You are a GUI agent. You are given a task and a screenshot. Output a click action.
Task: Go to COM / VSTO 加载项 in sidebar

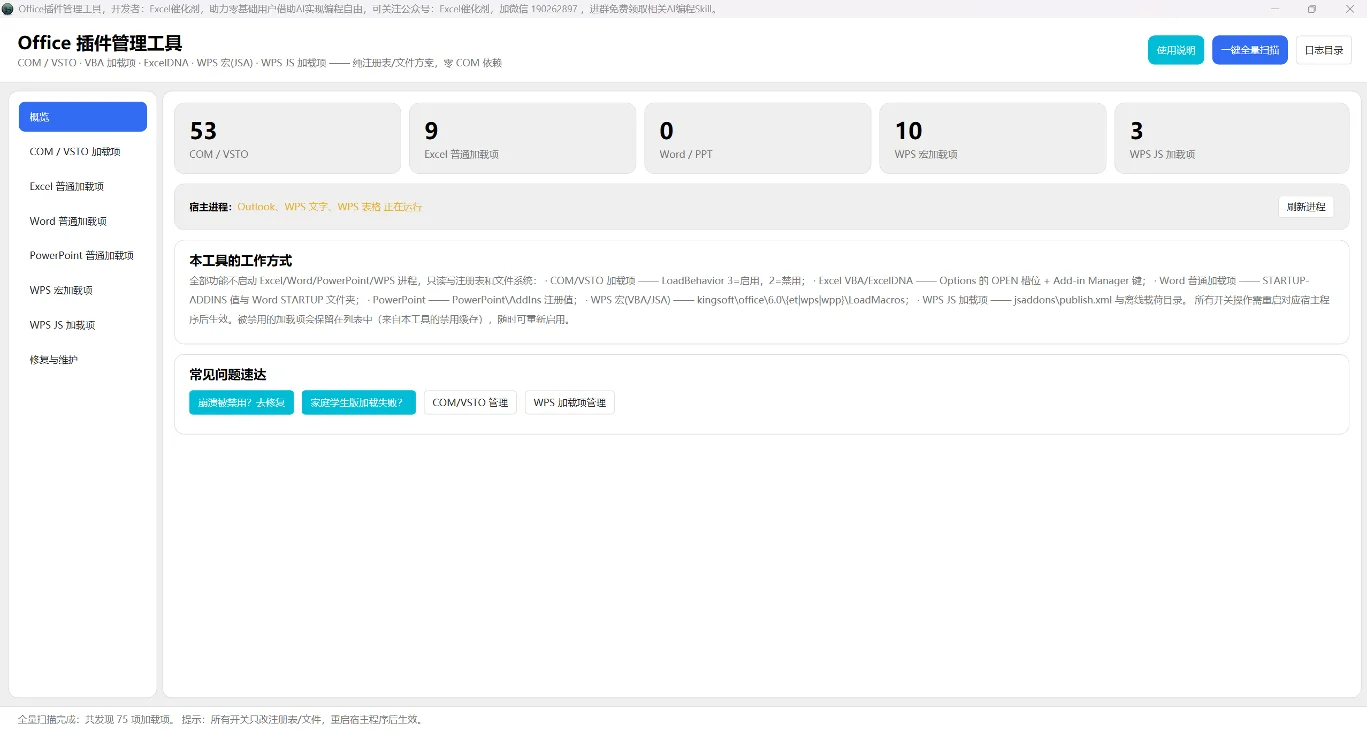click(x=83, y=152)
